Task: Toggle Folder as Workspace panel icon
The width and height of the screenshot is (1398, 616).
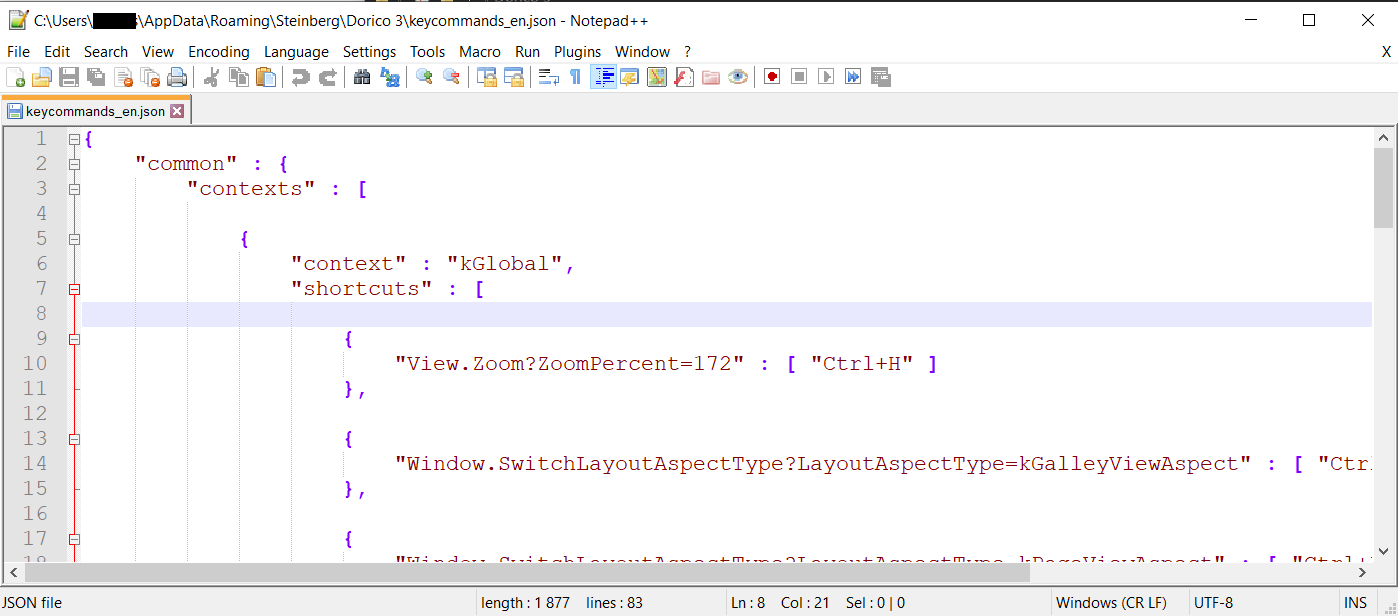Action: click(x=711, y=77)
